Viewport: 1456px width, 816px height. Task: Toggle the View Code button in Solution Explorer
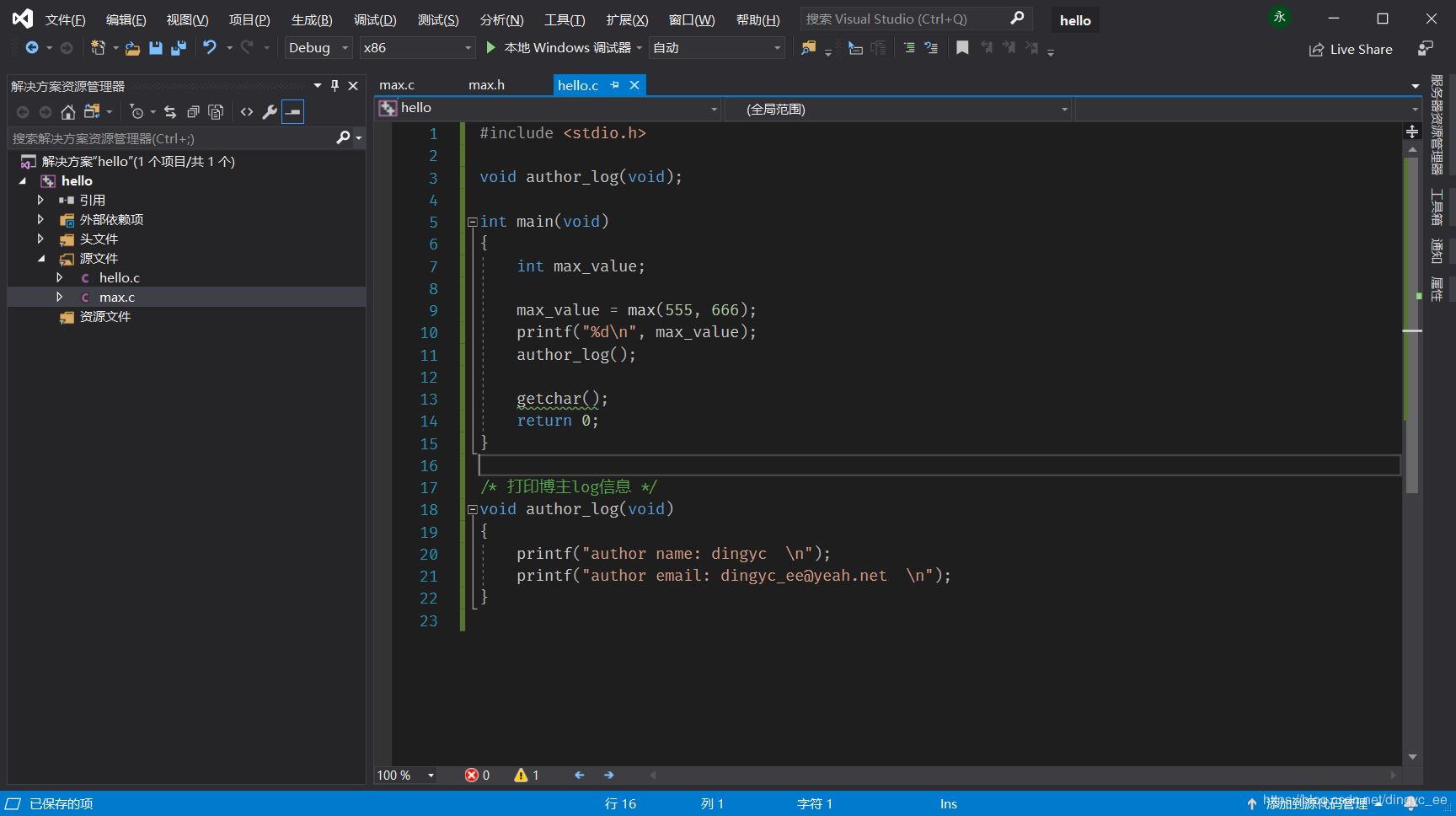point(247,112)
